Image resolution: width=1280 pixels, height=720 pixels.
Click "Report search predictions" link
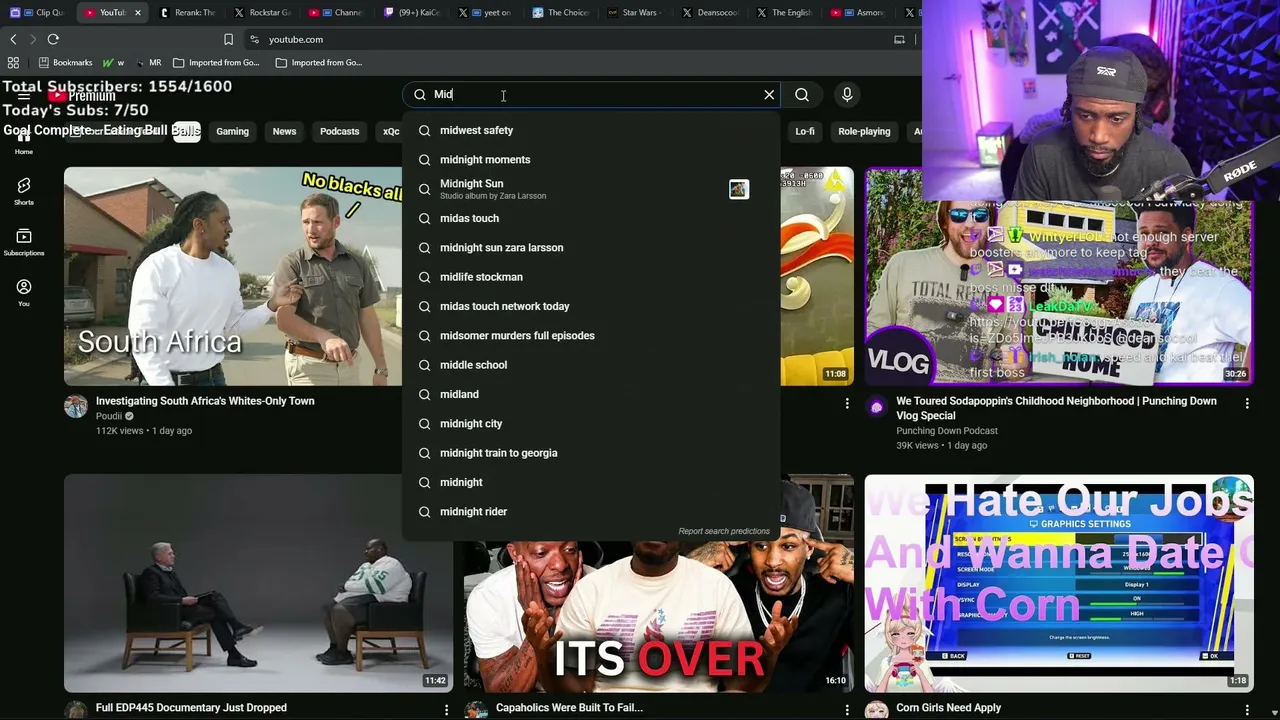724,531
